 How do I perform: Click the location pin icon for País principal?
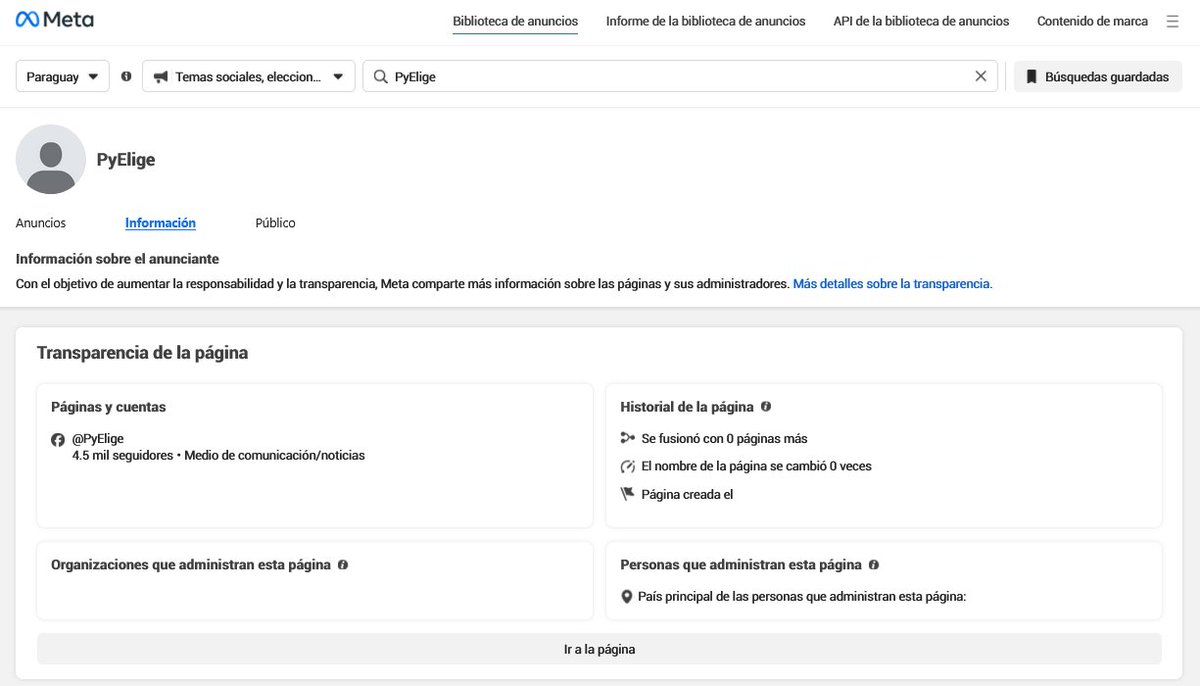627,597
